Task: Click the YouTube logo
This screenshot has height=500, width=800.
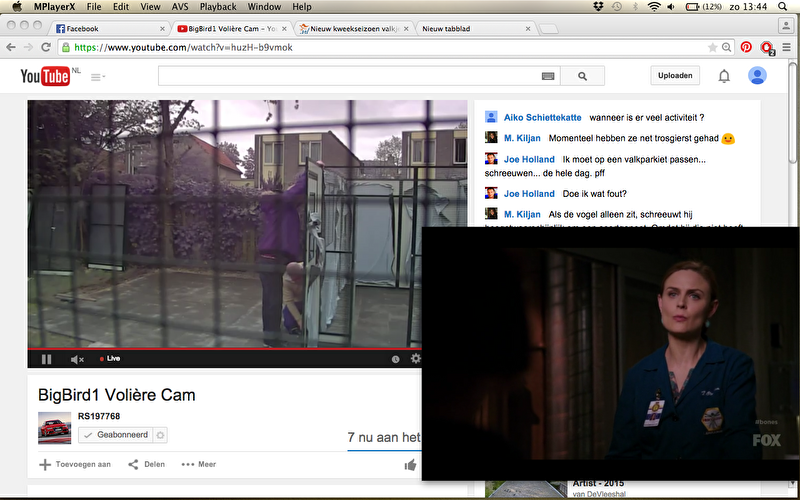Action: click(45, 76)
